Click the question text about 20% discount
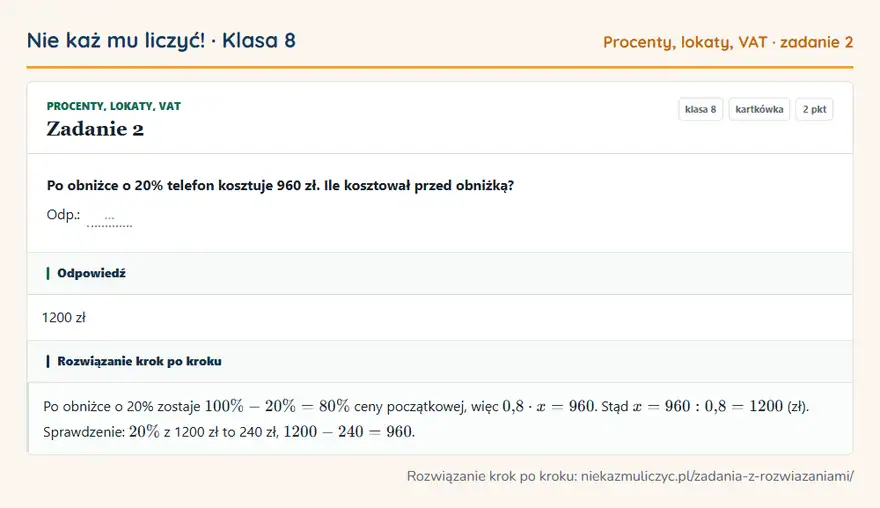The image size is (880, 508). (280, 186)
